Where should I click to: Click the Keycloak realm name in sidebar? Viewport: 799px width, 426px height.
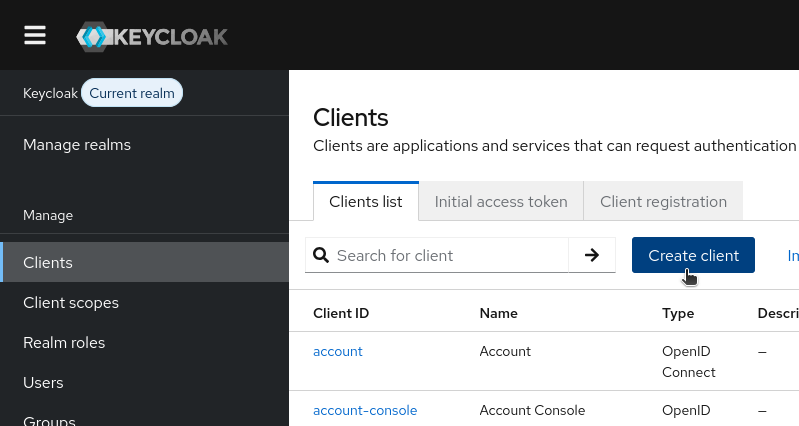pos(50,93)
